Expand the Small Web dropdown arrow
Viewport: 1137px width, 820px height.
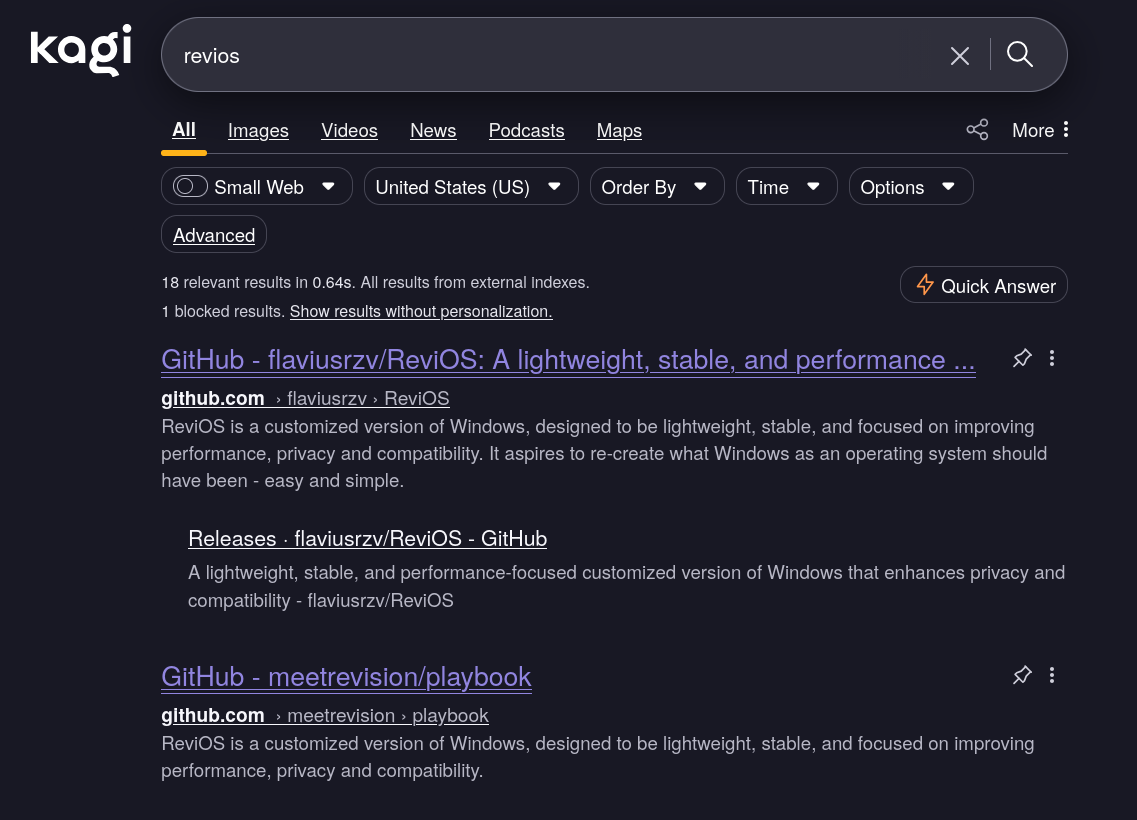328,187
